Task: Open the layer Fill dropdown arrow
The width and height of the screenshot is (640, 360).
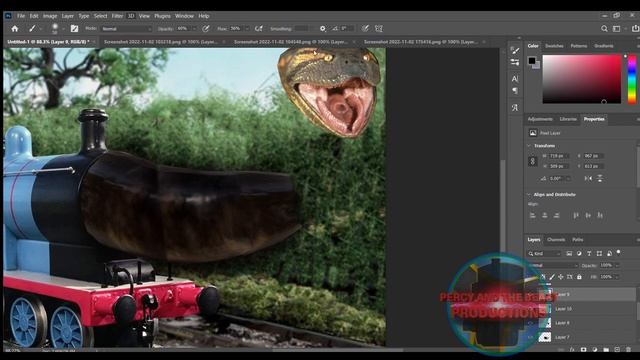Action: [x=617, y=277]
